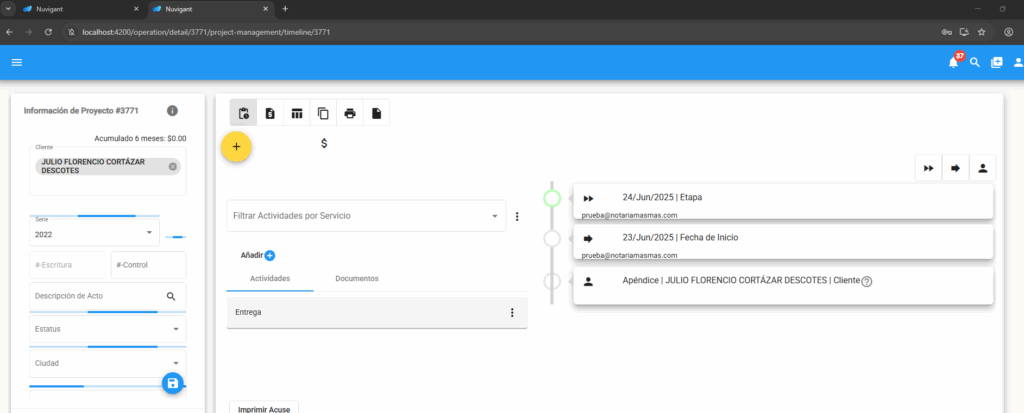Toggle the person client filter button
The height and width of the screenshot is (413, 1024).
coord(983,168)
